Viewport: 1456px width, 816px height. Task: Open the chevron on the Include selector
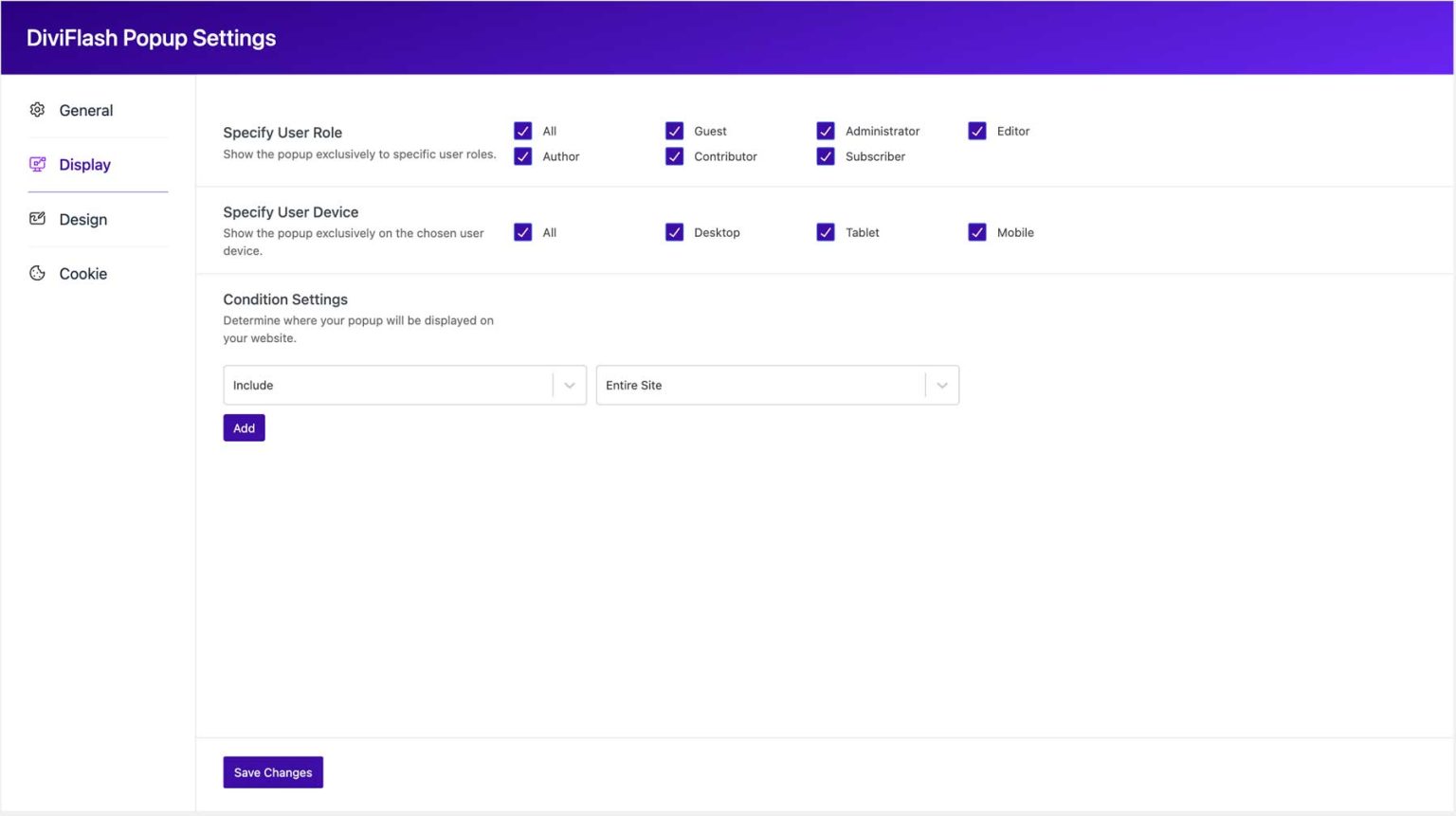[x=569, y=385]
